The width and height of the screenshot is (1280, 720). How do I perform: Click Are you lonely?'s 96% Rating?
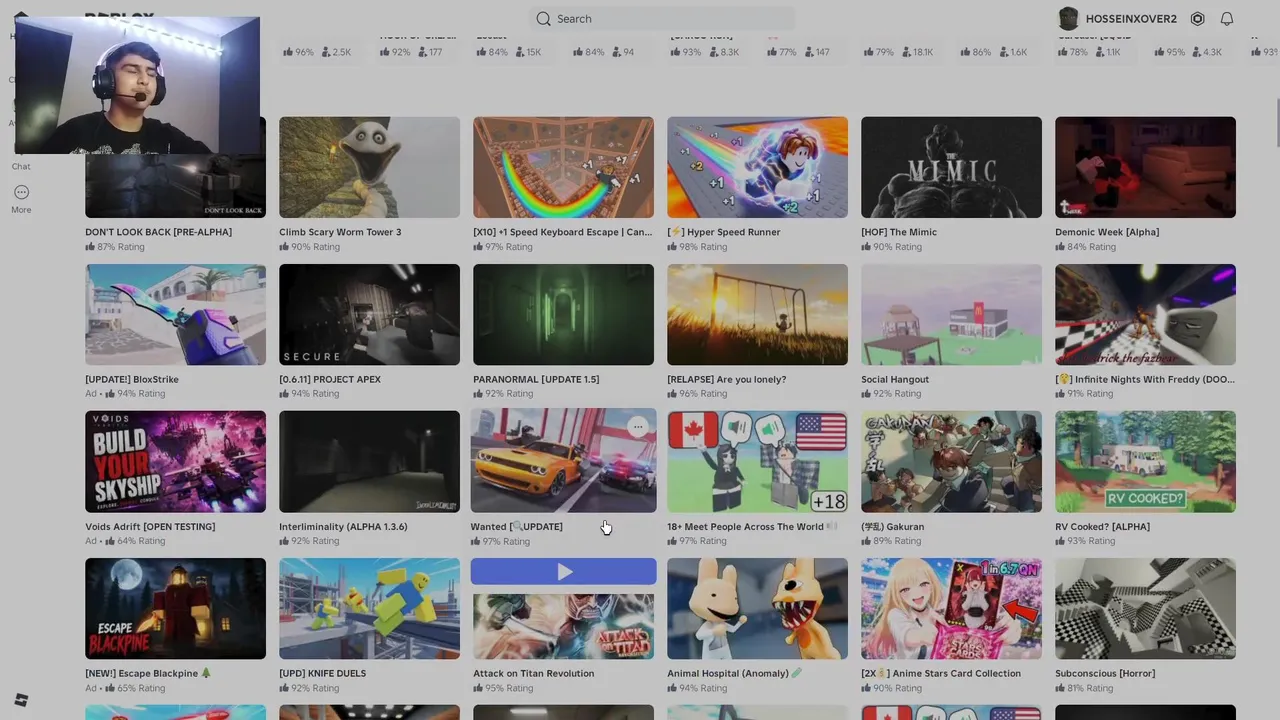(x=697, y=394)
